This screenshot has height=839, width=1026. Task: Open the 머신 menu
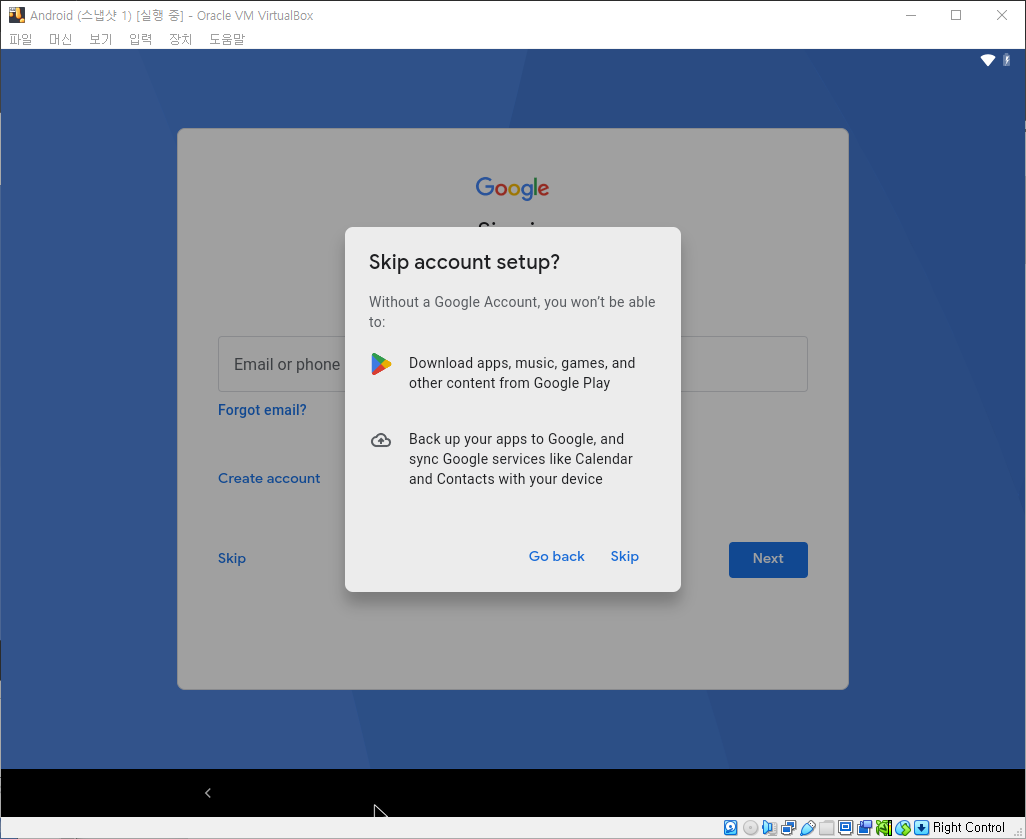click(60, 39)
